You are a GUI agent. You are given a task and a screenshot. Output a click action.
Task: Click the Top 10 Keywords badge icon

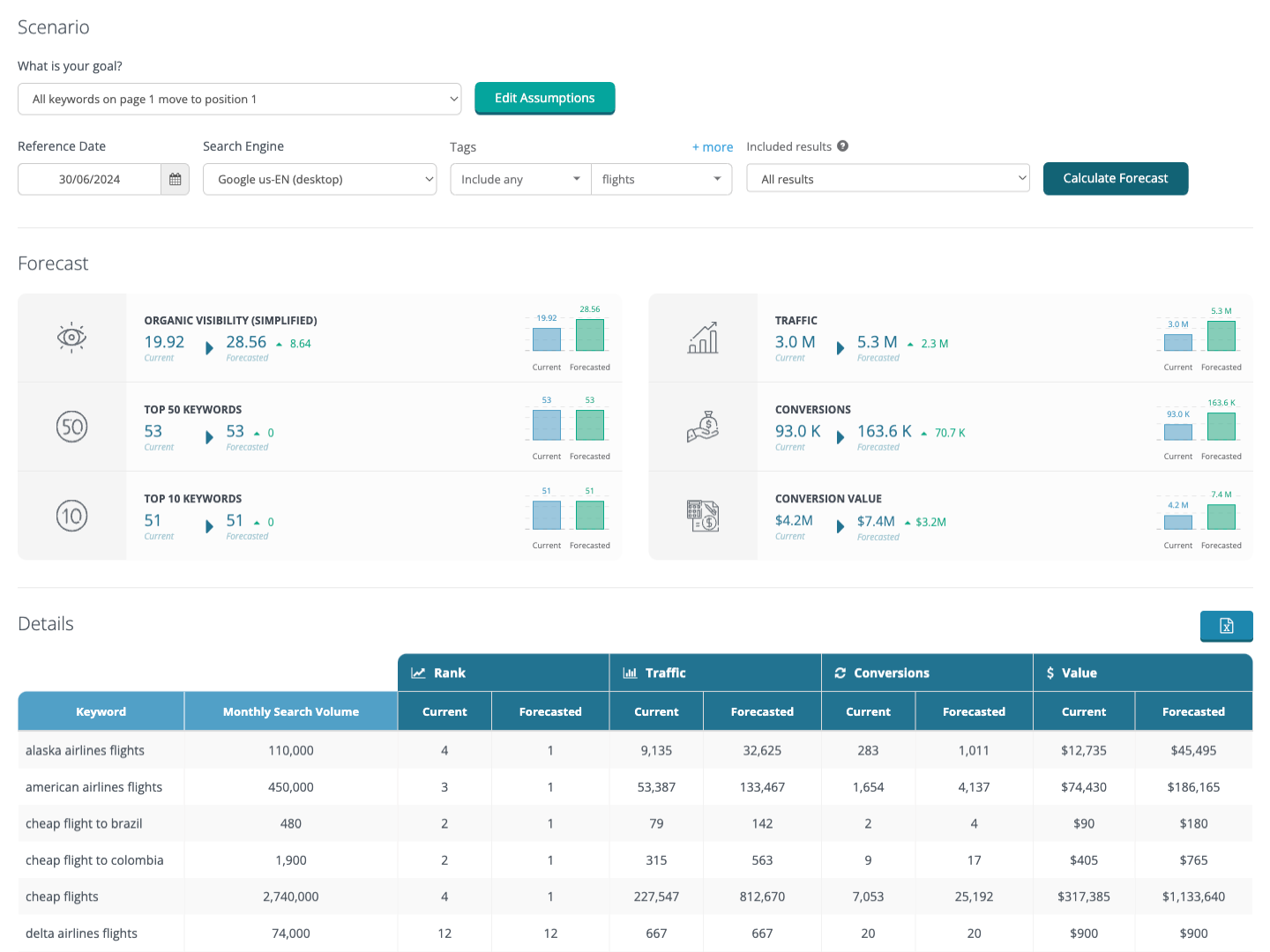coord(71,516)
